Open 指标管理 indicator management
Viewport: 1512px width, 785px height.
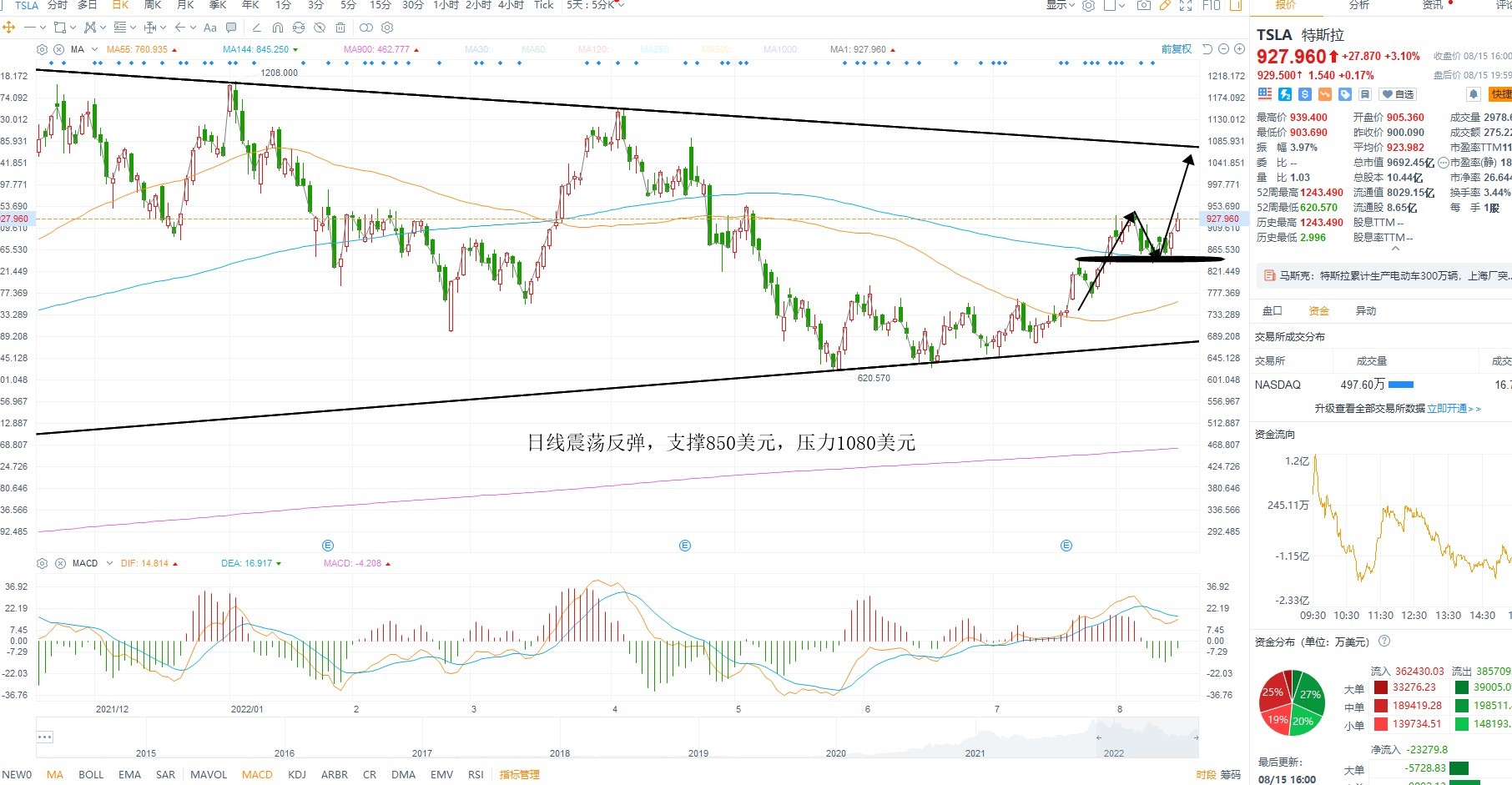519,774
